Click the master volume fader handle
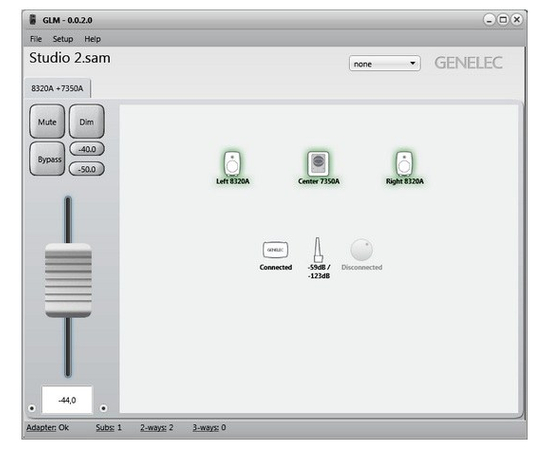 point(68,280)
